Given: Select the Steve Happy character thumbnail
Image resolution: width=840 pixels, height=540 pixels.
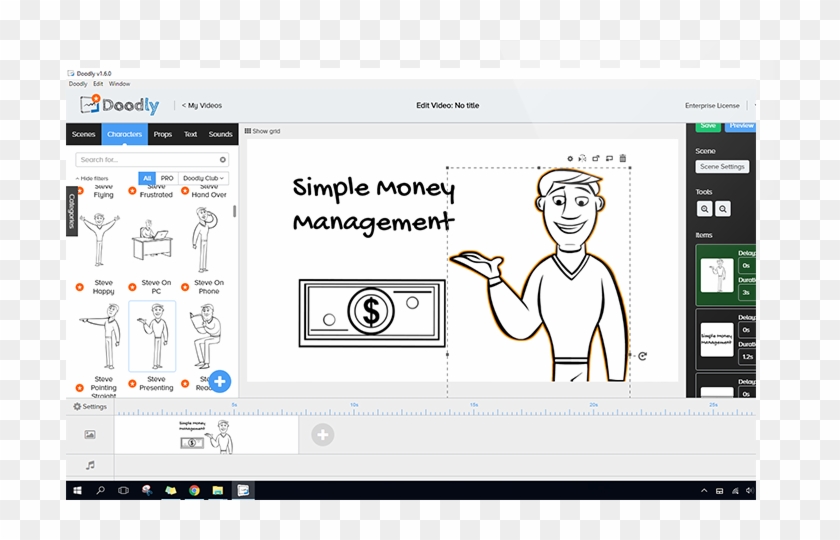Looking at the screenshot, I should (100, 239).
